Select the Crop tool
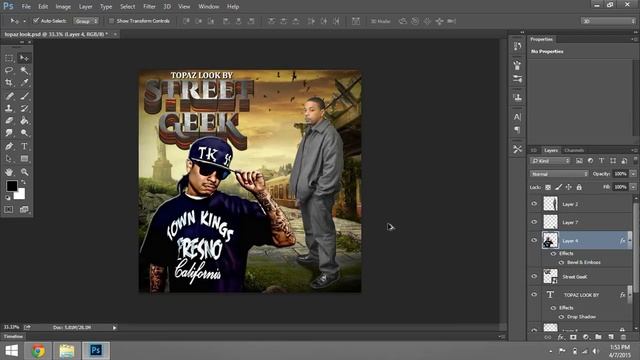 tap(9, 82)
